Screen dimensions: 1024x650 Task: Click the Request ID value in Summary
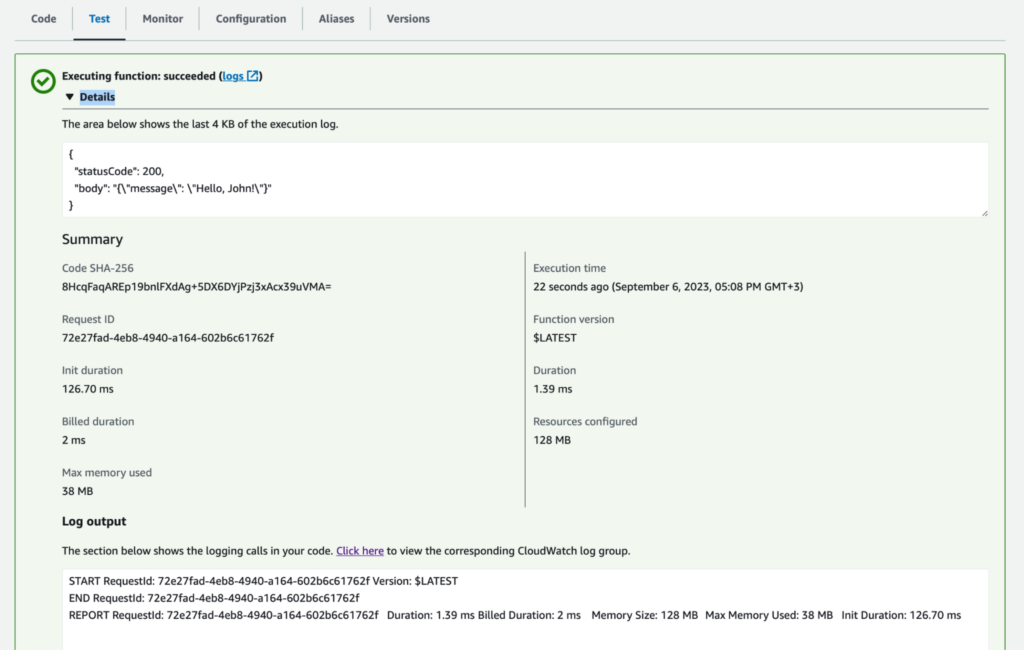pos(168,338)
